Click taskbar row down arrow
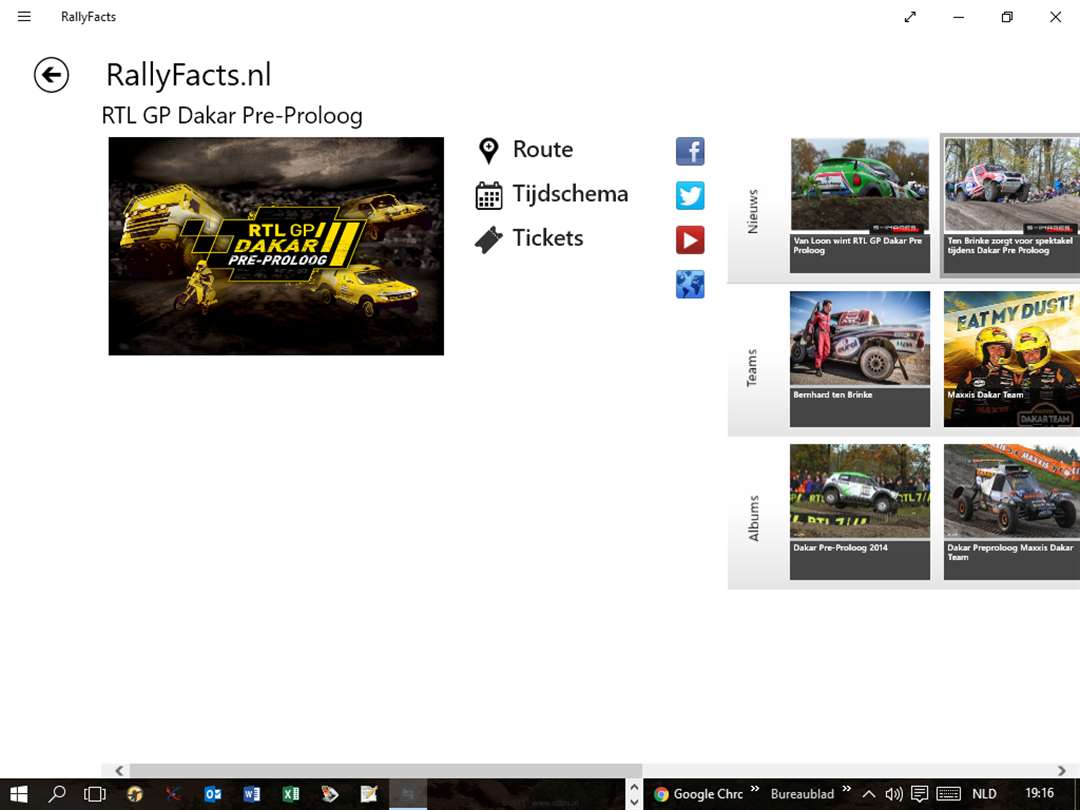Screen dimensions: 1080x810 point(634,802)
